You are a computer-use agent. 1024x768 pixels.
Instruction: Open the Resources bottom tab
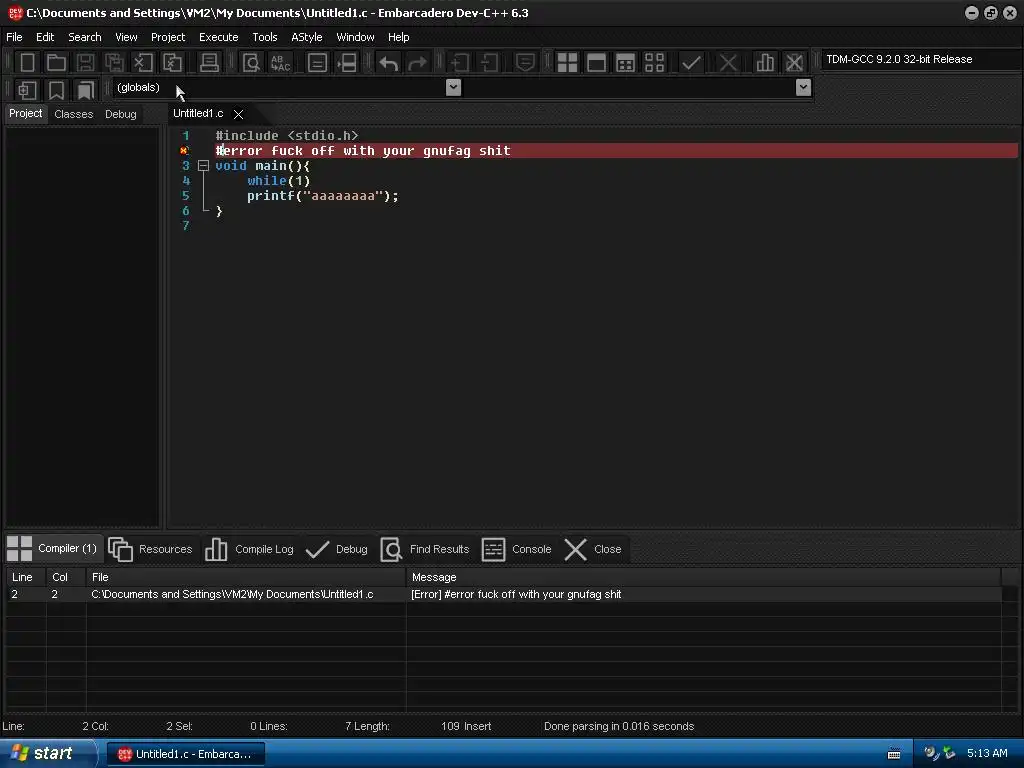pos(150,549)
